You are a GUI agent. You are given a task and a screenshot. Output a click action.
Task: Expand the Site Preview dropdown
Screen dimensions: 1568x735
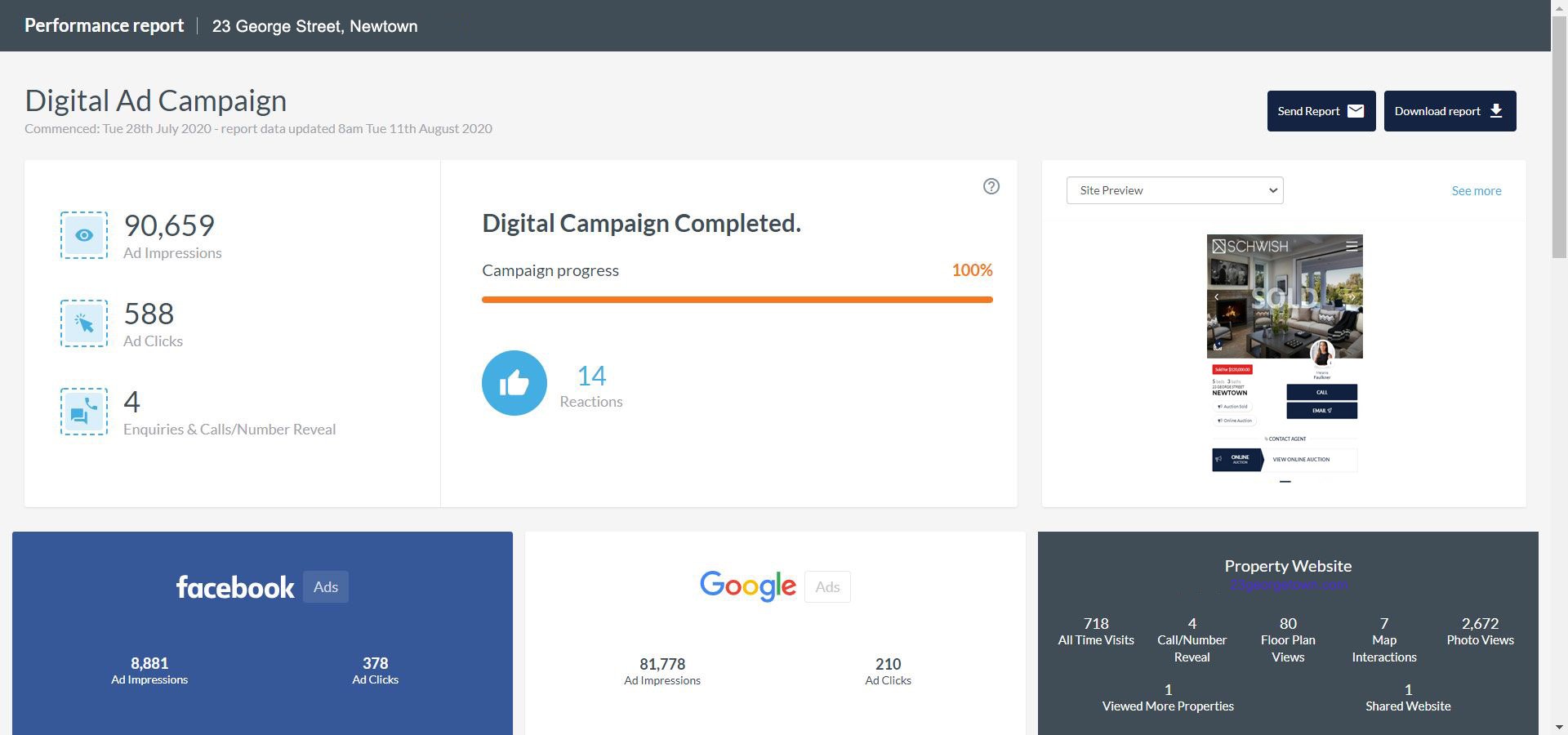coord(1174,190)
